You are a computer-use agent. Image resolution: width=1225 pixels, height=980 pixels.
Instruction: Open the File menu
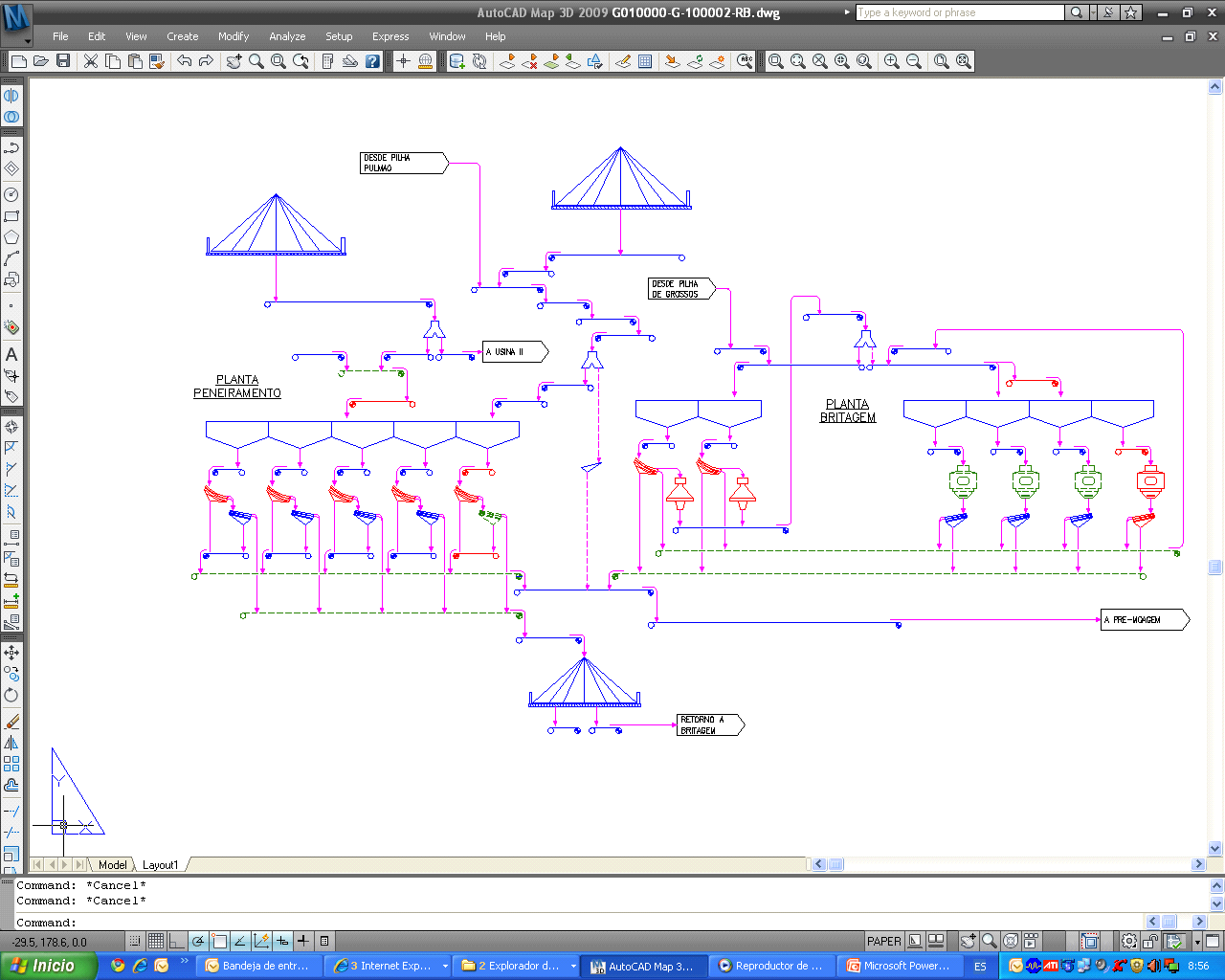(x=60, y=36)
